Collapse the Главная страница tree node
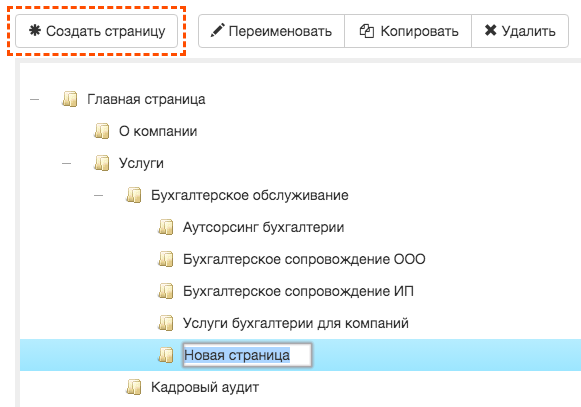Screen dimensions: 581x407 coord(34,99)
